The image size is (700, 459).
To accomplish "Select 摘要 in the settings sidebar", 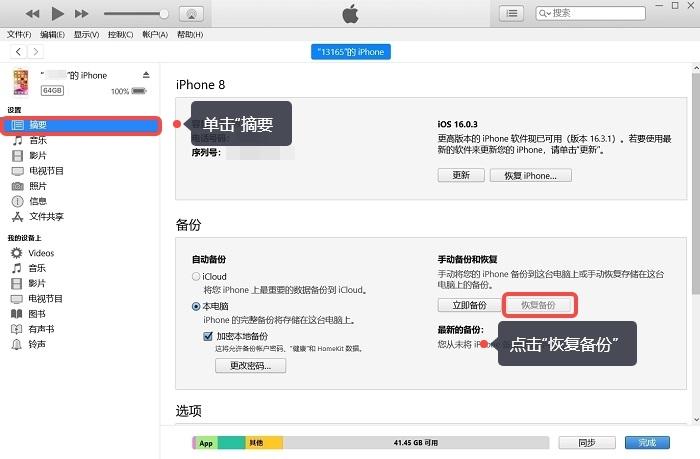I will 80,125.
